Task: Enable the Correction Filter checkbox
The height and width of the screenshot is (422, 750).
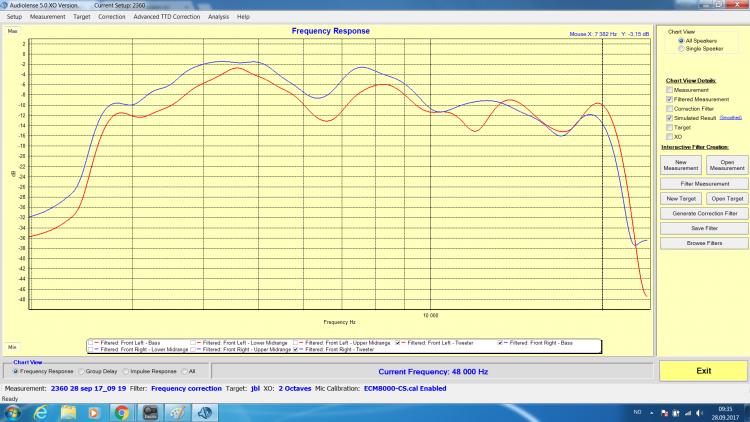Action: coord(669,108)
